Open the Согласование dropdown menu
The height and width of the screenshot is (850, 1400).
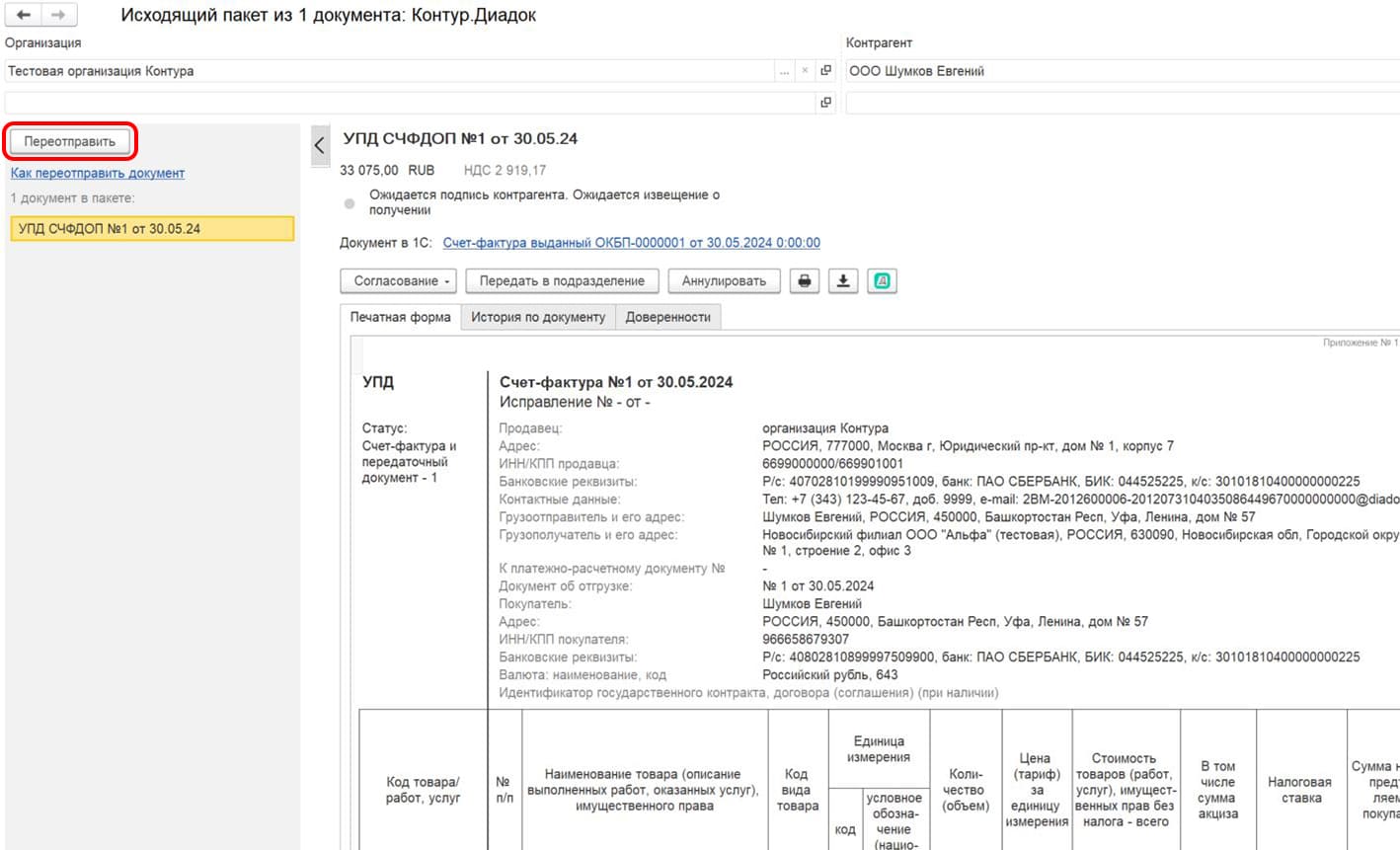tap(399, 281)
